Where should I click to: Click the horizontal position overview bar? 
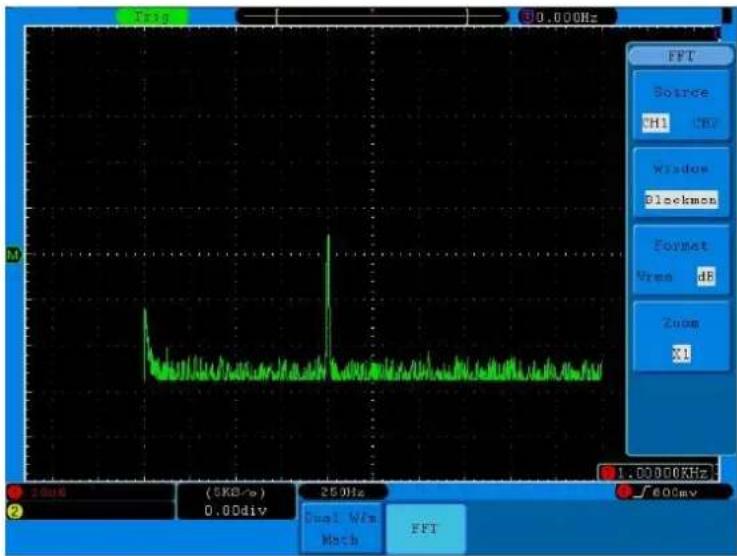click(371, 17)
